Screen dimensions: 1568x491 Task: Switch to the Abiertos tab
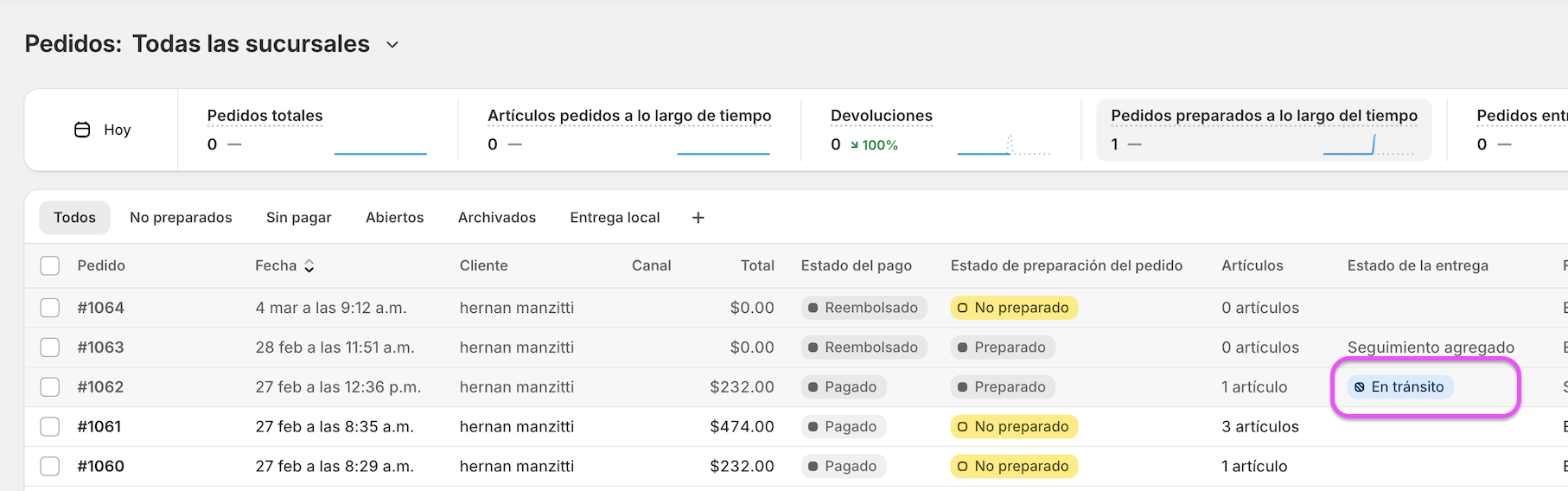click(x=395, y=218)
